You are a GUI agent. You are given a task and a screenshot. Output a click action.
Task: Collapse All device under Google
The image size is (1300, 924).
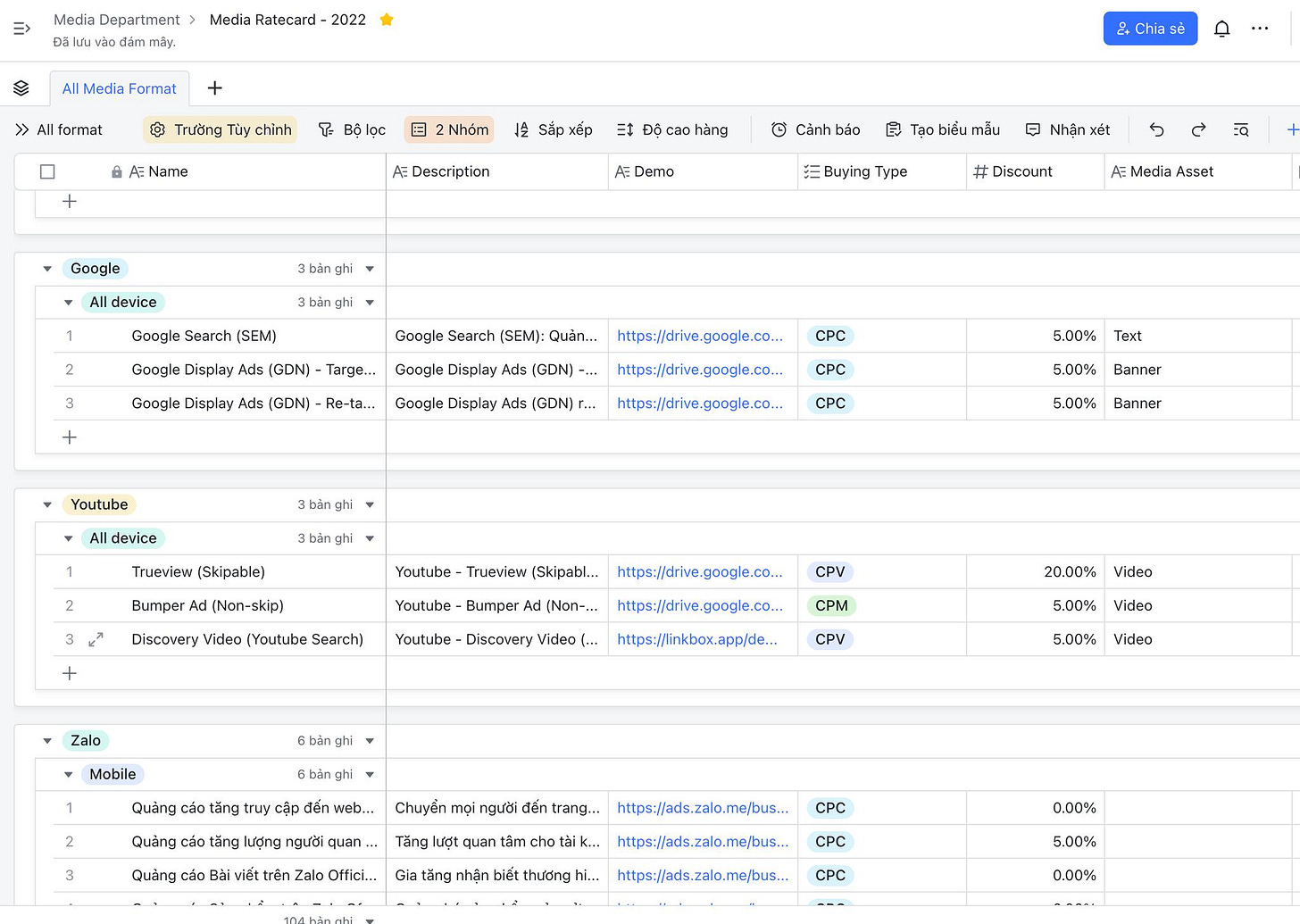(68, 303)
